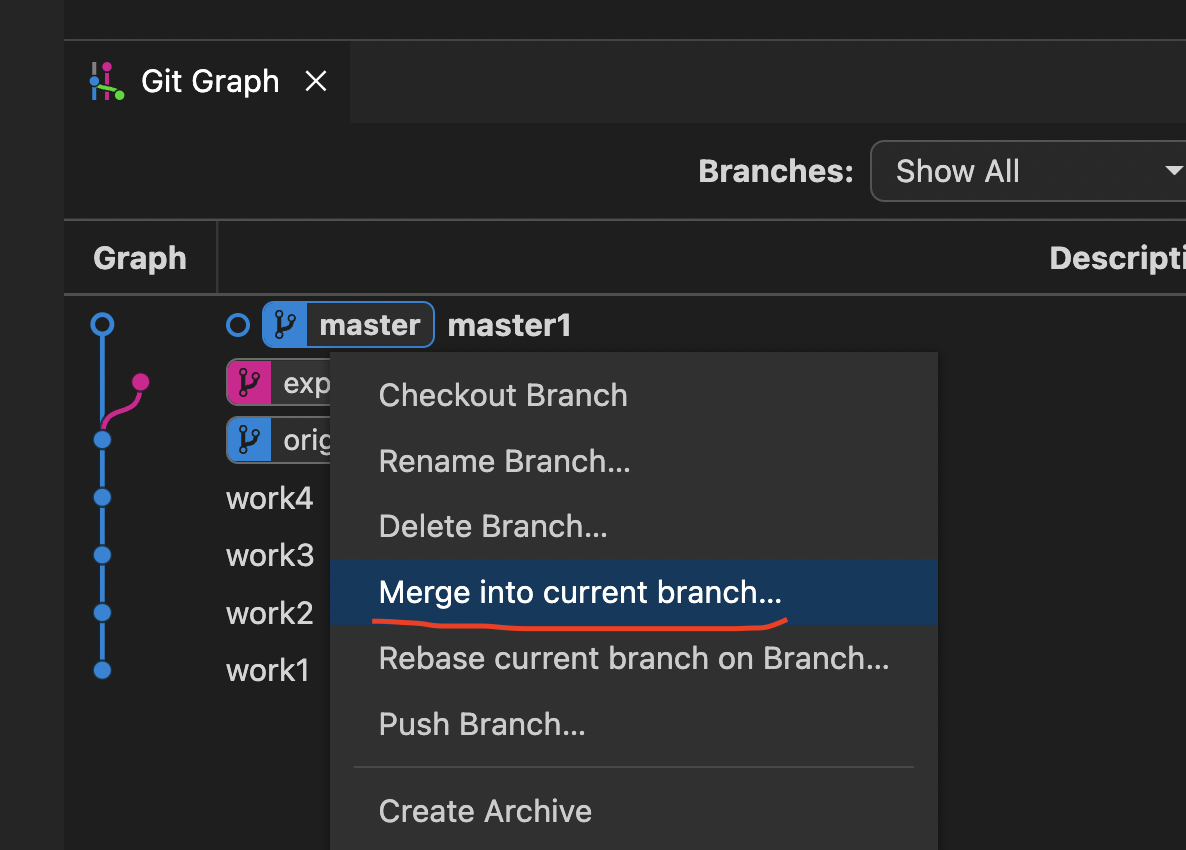Click the branch icon on master label
This screenshot has height=850, width=1186.
point(285,325)
